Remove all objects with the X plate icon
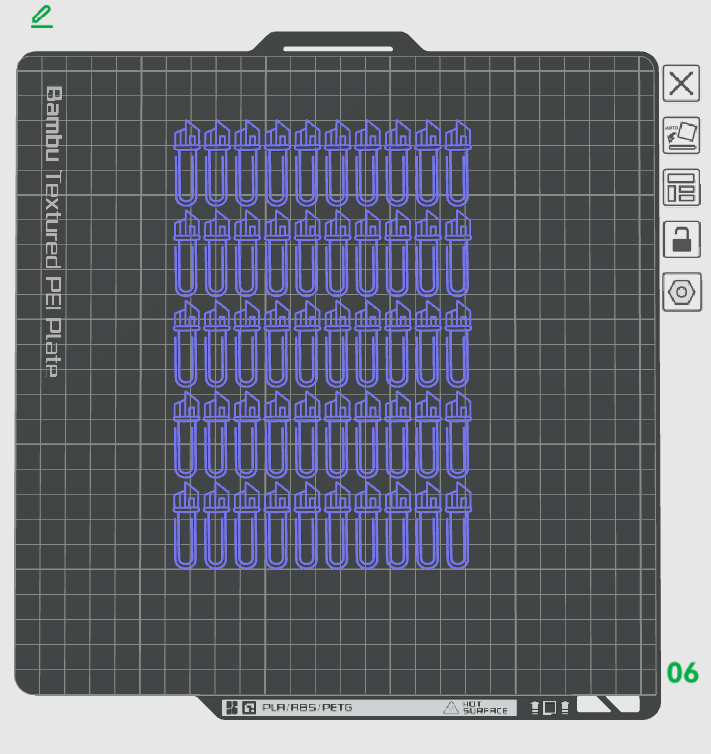The width and height of the screenshot is (711, 754). pyautogui.click(x=681, y=83)
